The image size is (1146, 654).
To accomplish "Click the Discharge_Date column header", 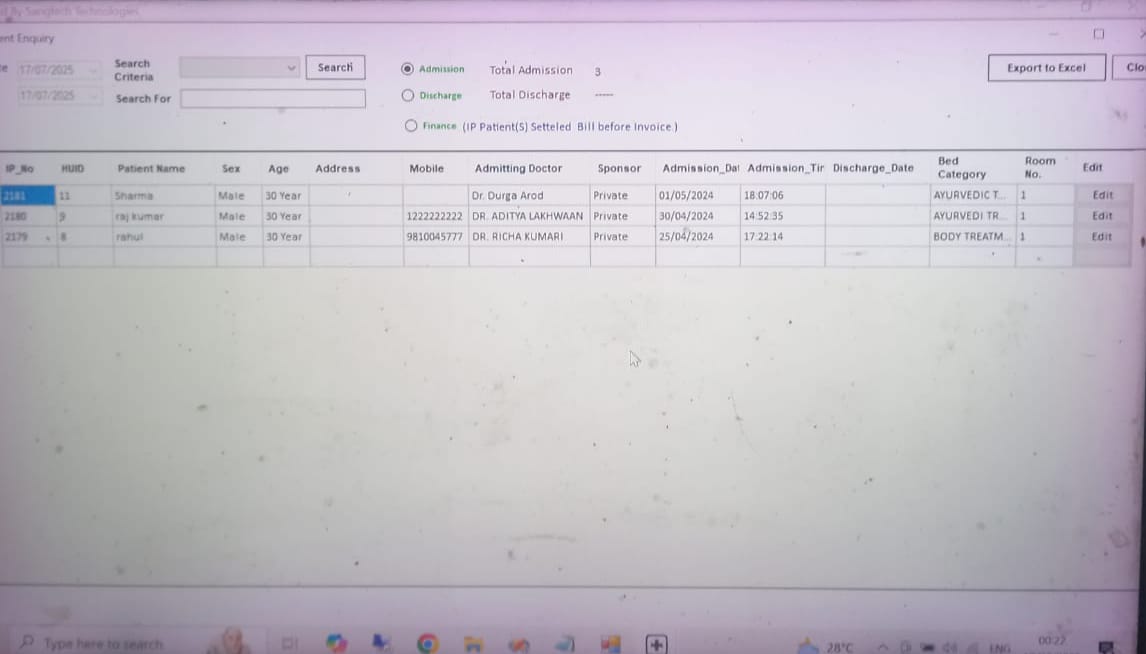I will 873,168.
